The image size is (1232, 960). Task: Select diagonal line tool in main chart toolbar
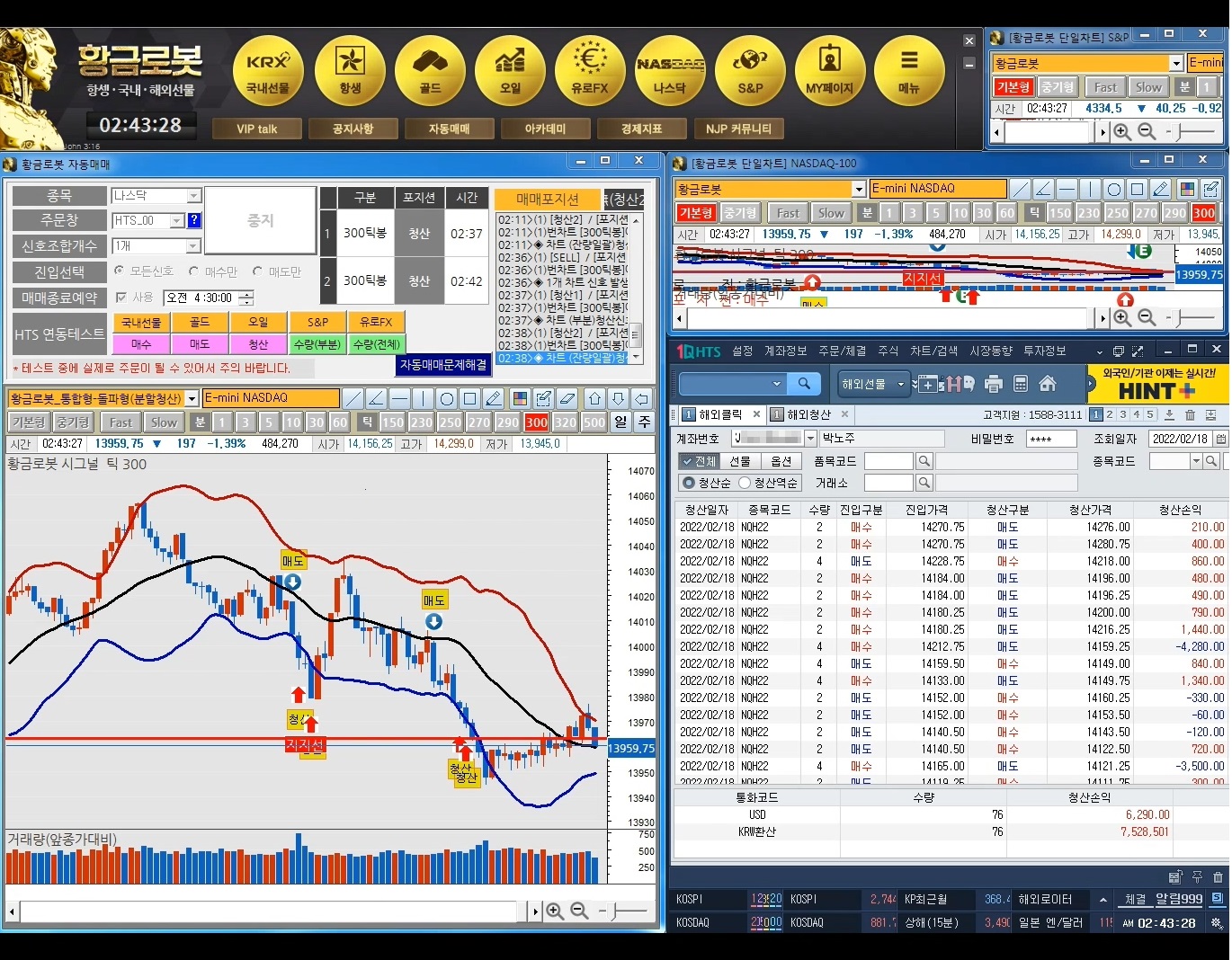point(353,398)
